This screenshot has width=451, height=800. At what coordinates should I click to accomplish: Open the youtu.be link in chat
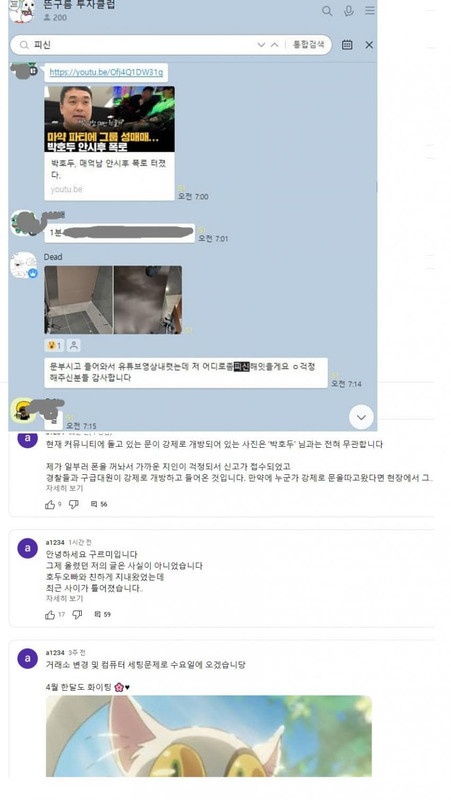(106, 72)
